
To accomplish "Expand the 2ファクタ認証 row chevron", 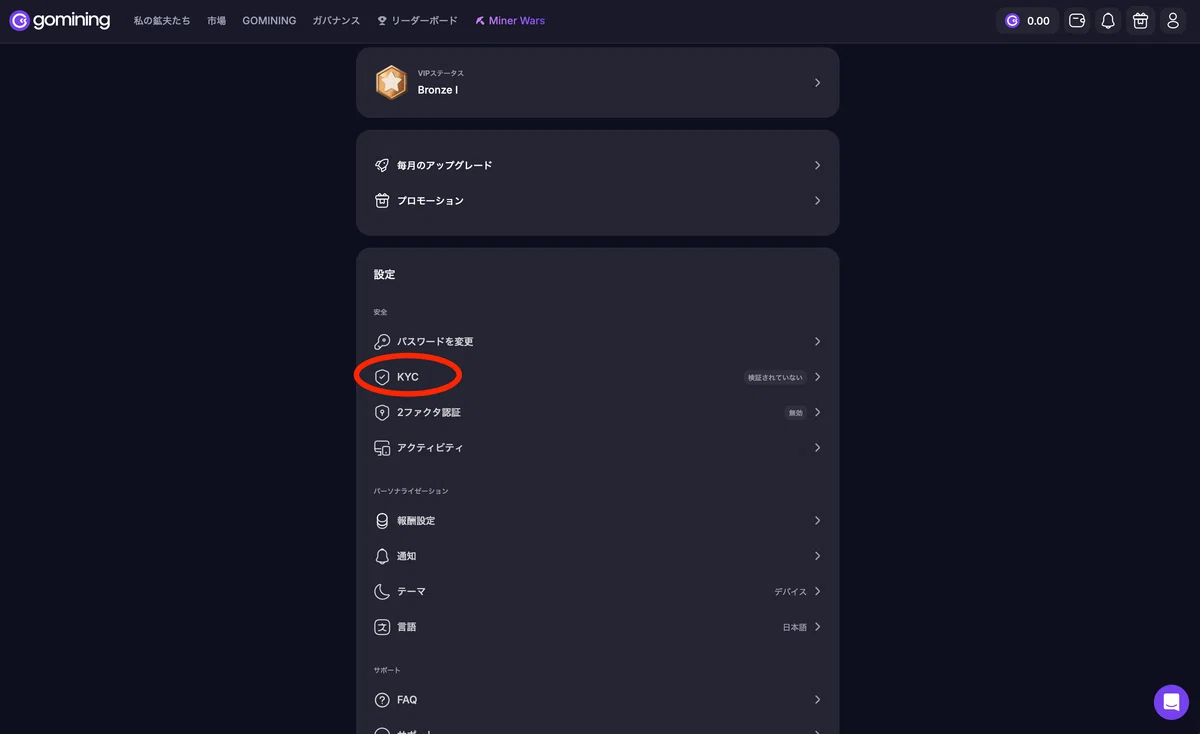I will pyautogui.click(x=817, y=412).
